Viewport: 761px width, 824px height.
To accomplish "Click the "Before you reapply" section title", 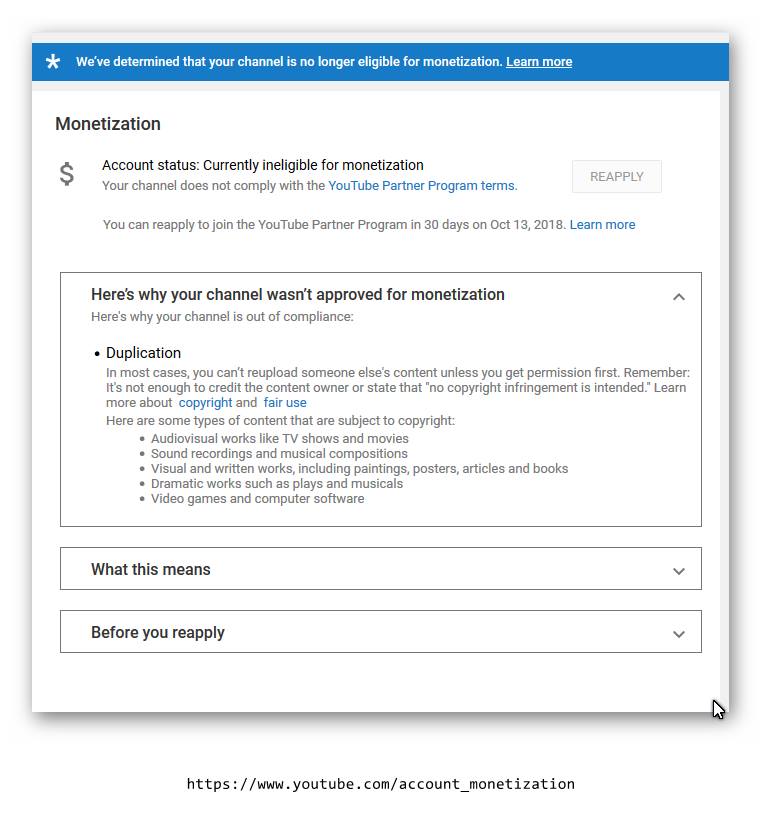I will click(158, 633).
